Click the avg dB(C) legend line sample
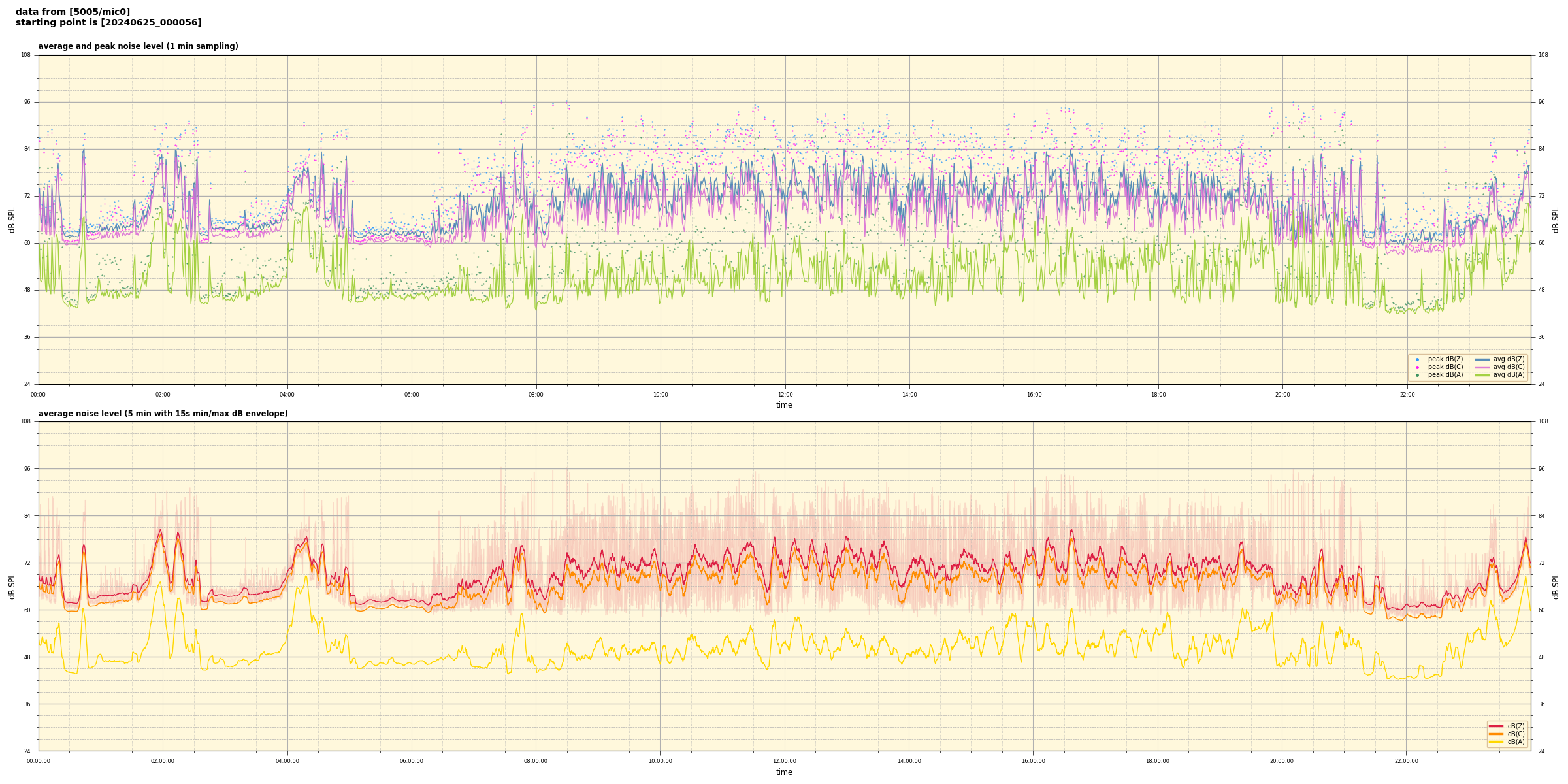Screen dimensions: 1568x784 pos(1482,367)
